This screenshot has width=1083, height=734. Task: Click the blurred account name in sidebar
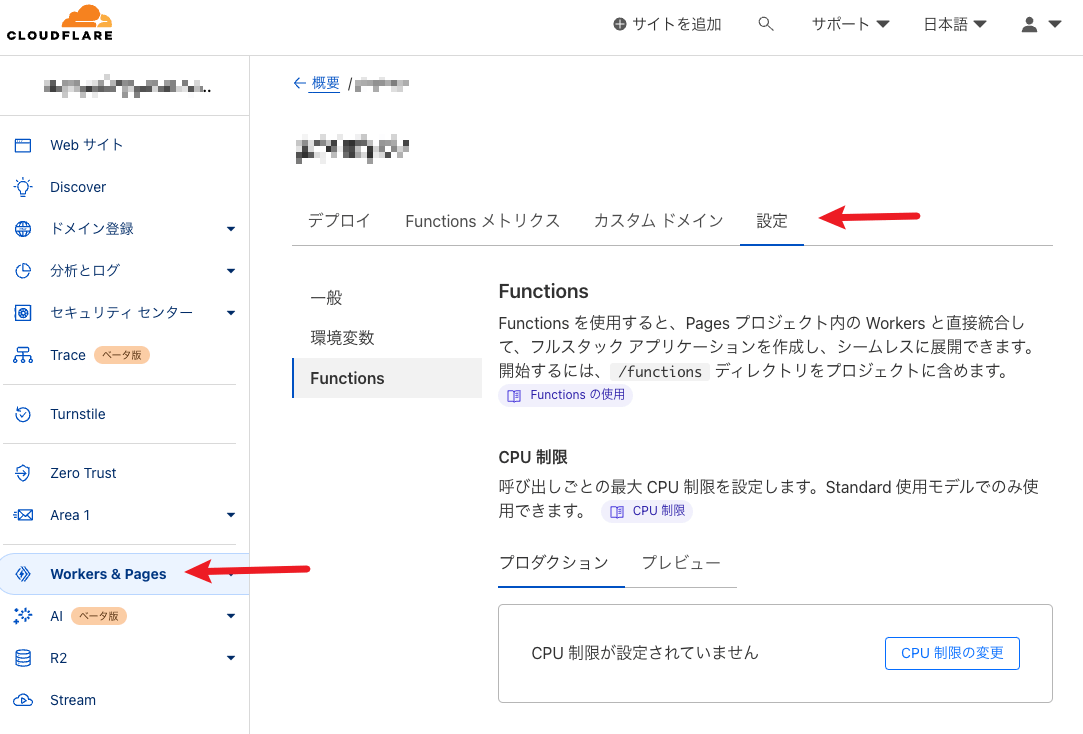coord(127,87)
